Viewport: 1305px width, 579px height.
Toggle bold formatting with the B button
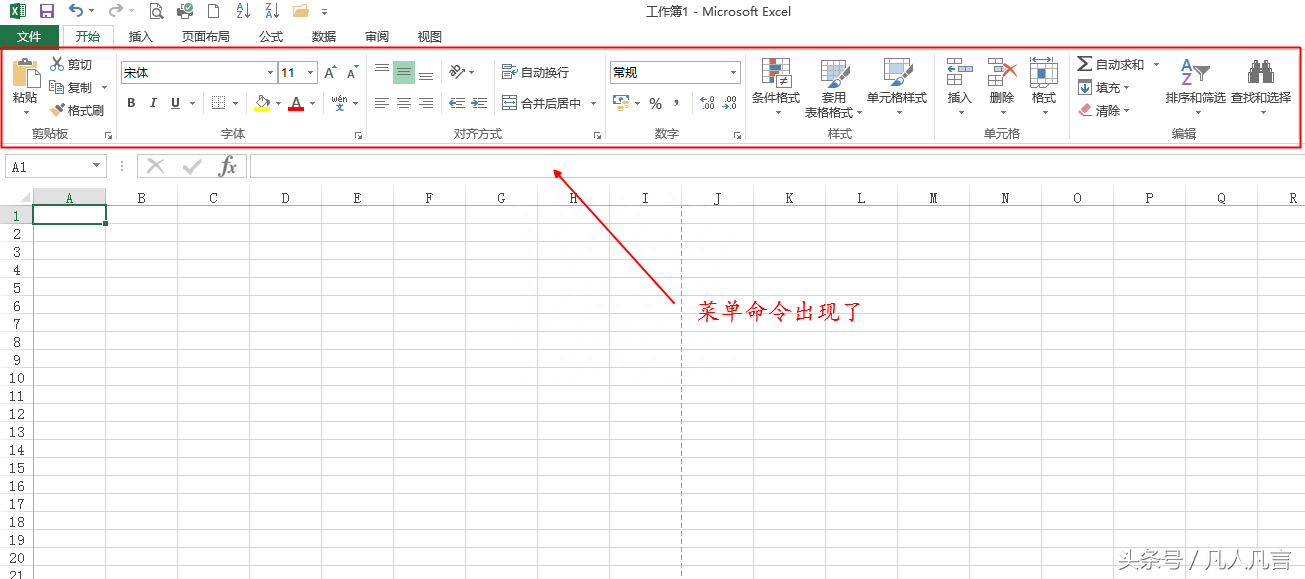tap(130, 102)
